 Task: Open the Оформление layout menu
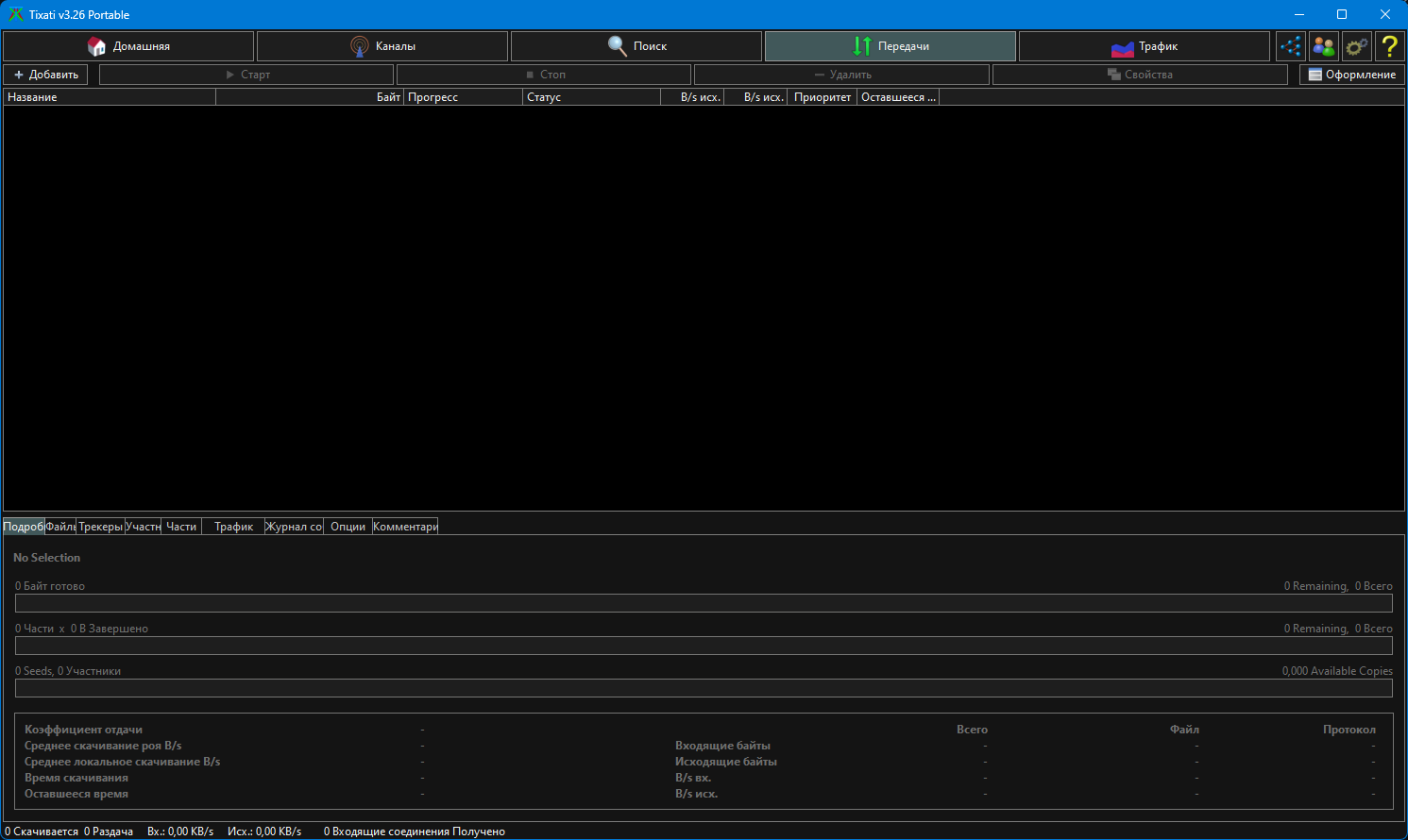[x=1351, y=75]
